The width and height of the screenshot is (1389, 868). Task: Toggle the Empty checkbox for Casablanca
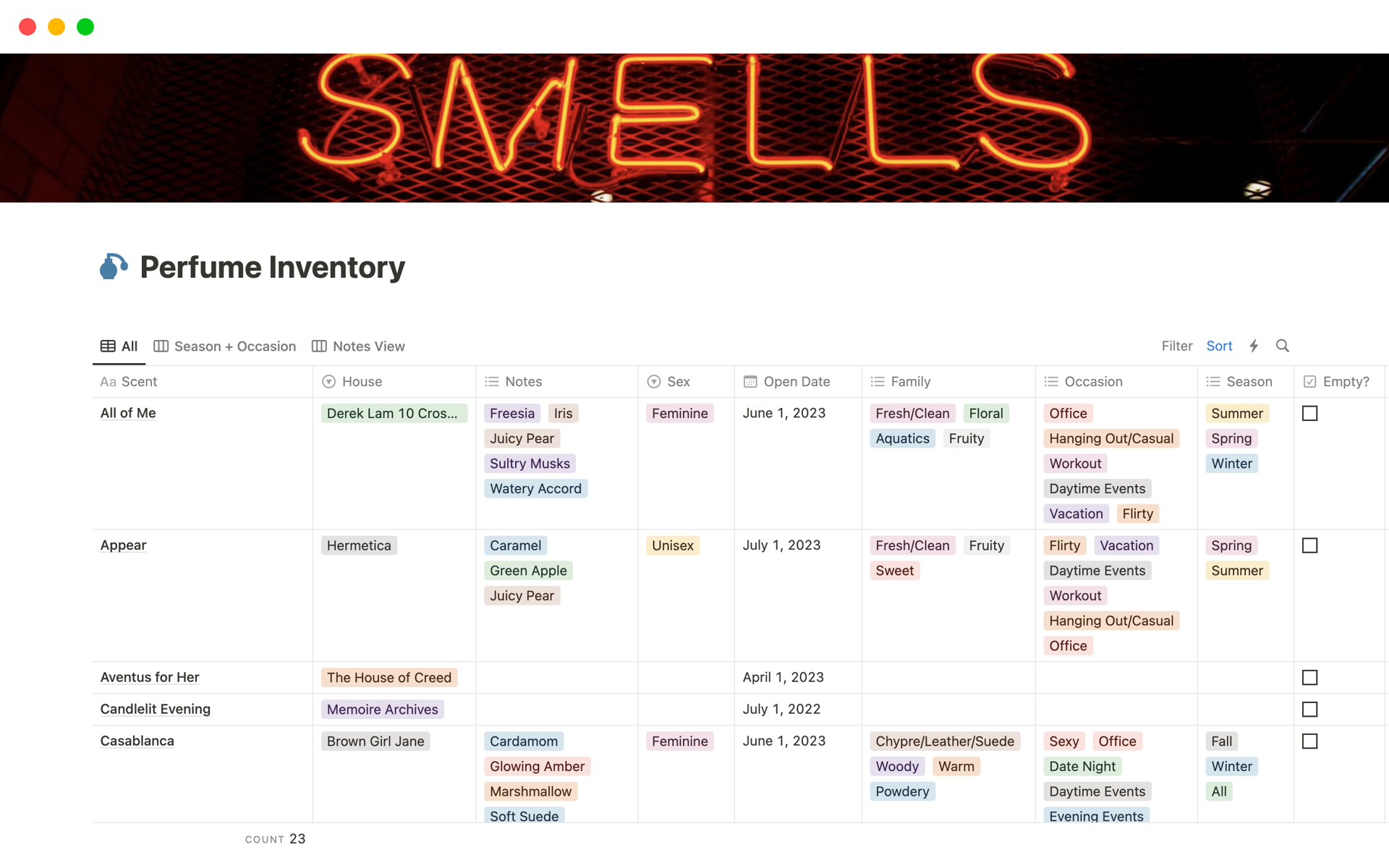(1310, 740)
